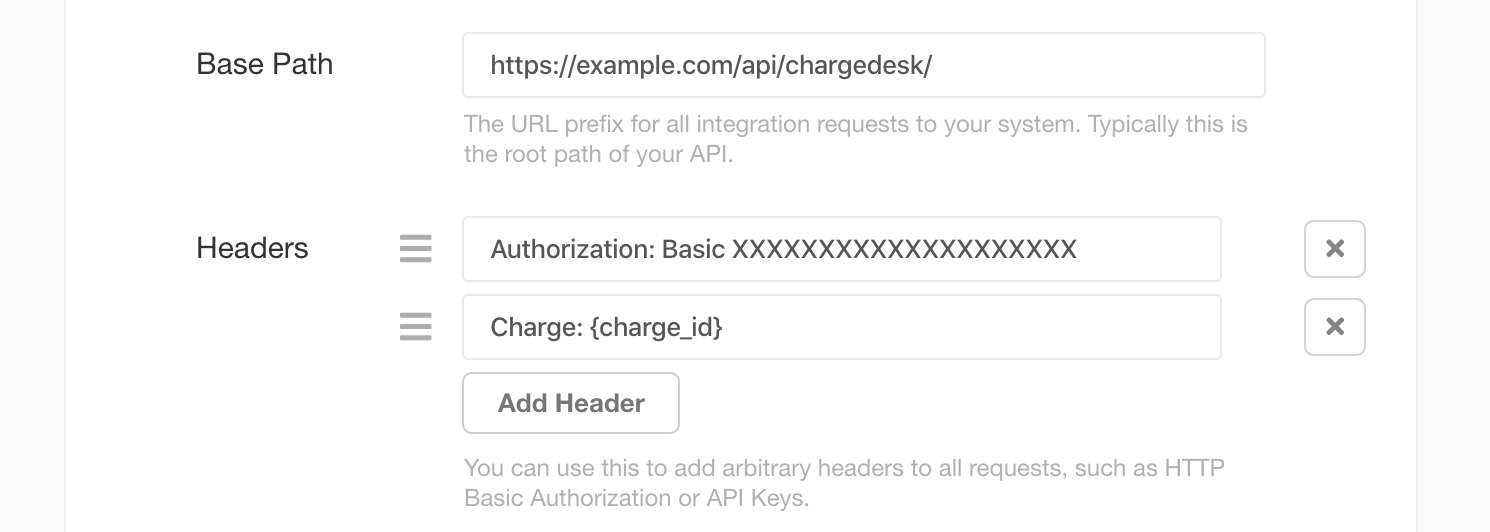Image resolution: width=1490 pixels, height=532 pixels.
Task: Click the Base Path label
Action: [264, 64]
